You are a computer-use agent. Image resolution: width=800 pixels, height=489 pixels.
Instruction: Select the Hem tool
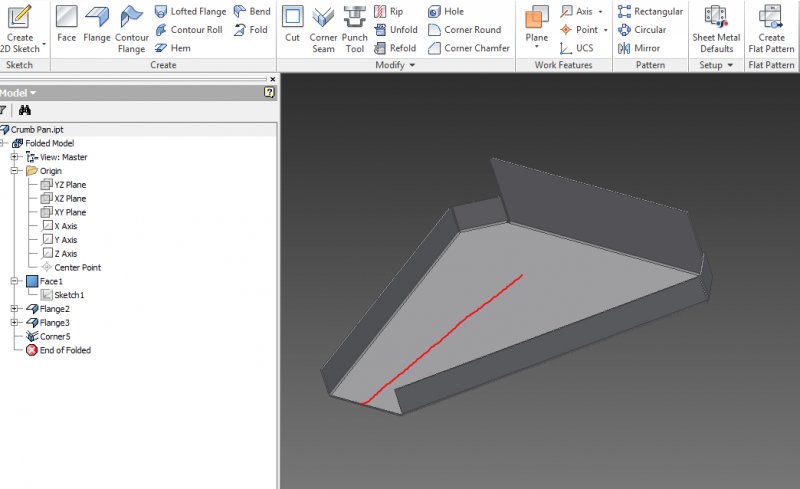tap(173, 48)
